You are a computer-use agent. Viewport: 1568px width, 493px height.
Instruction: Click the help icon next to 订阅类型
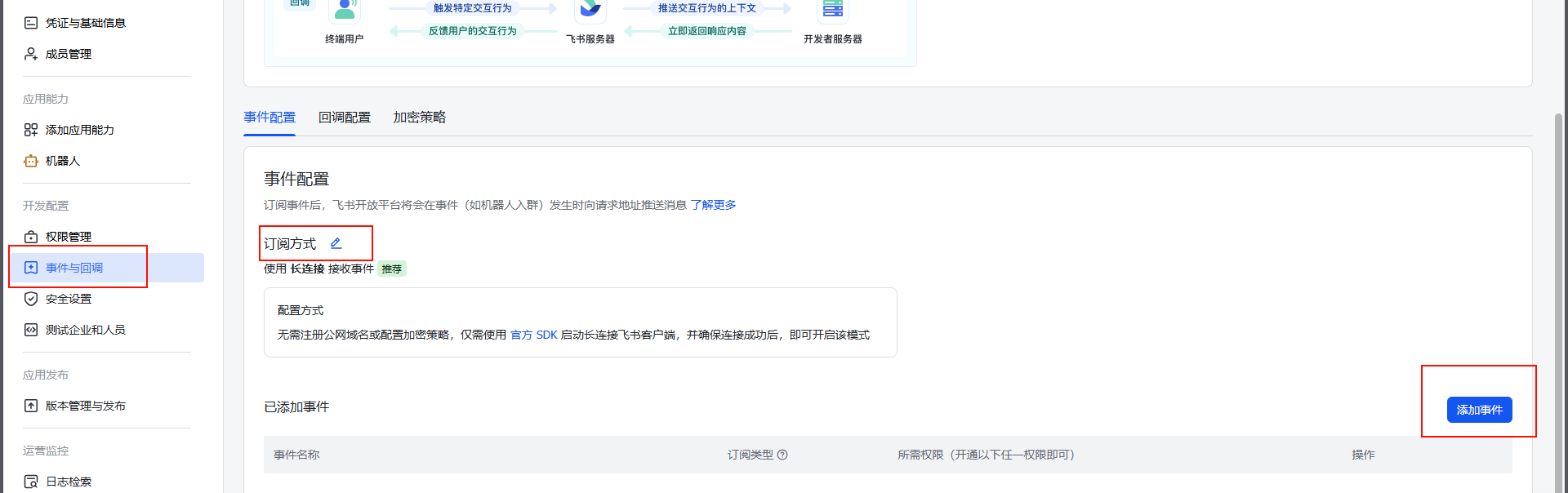point(782,455)
